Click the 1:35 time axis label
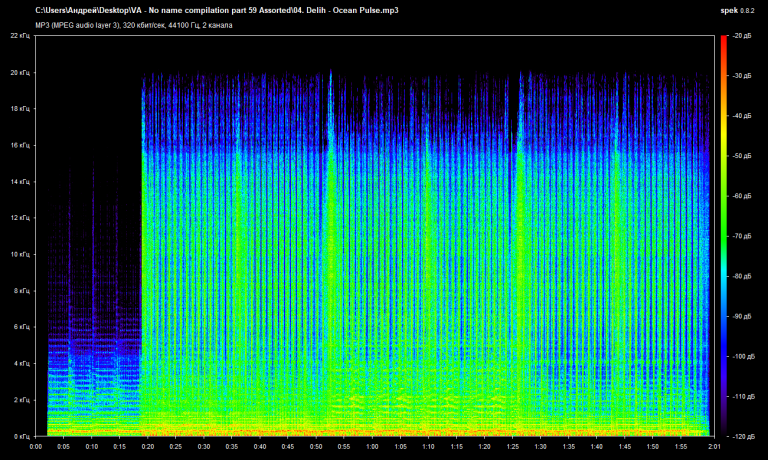768x460 pixels. [x=569, y=447]
